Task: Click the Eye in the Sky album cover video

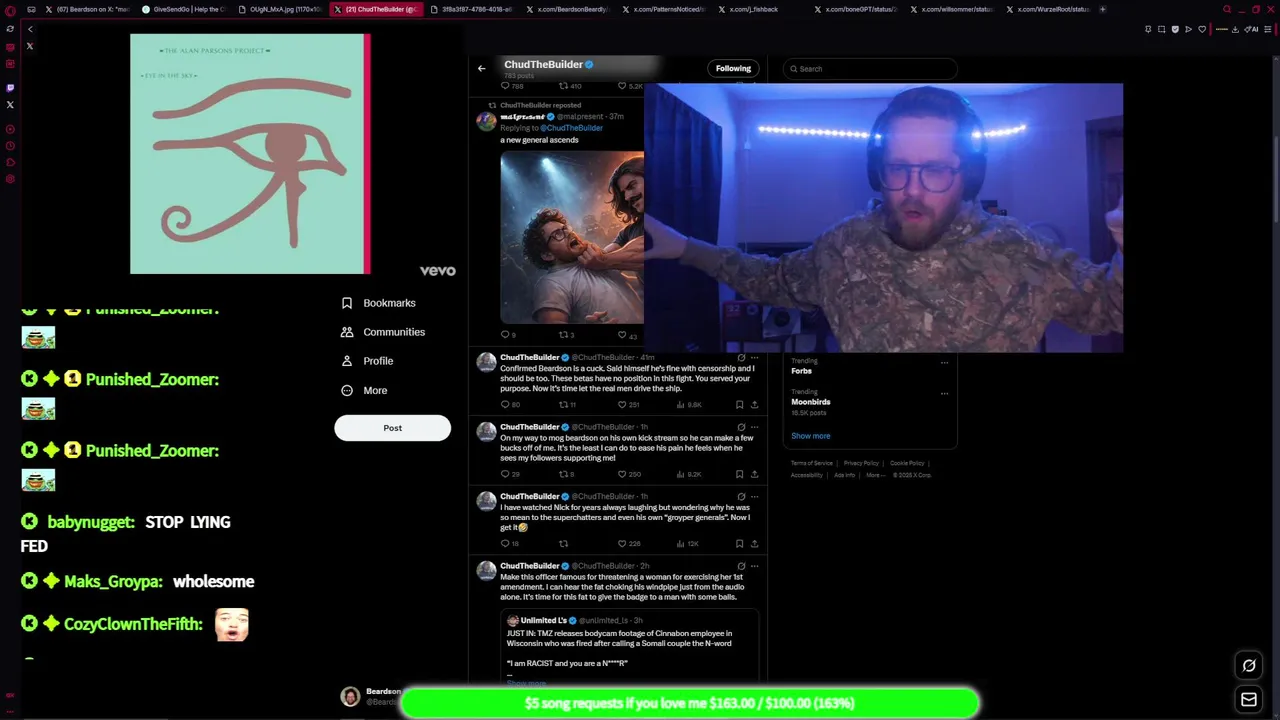Action: coord(250,154)
